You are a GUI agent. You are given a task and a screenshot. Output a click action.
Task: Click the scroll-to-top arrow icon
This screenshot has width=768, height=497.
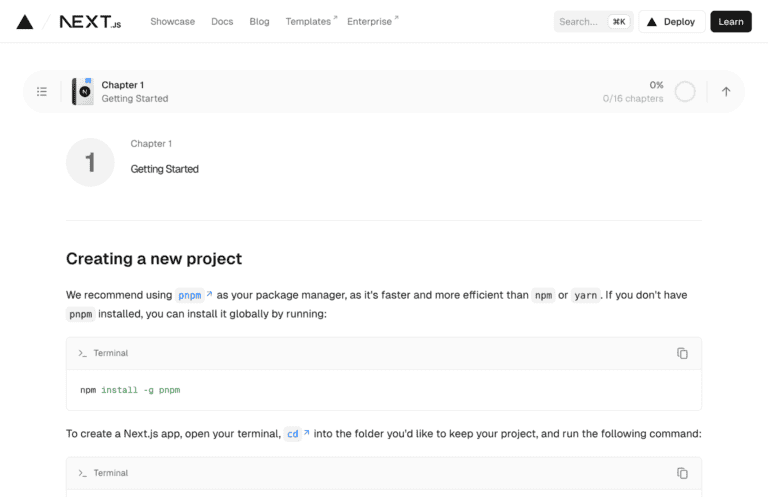pyautogui.click(x=726, y=92)
